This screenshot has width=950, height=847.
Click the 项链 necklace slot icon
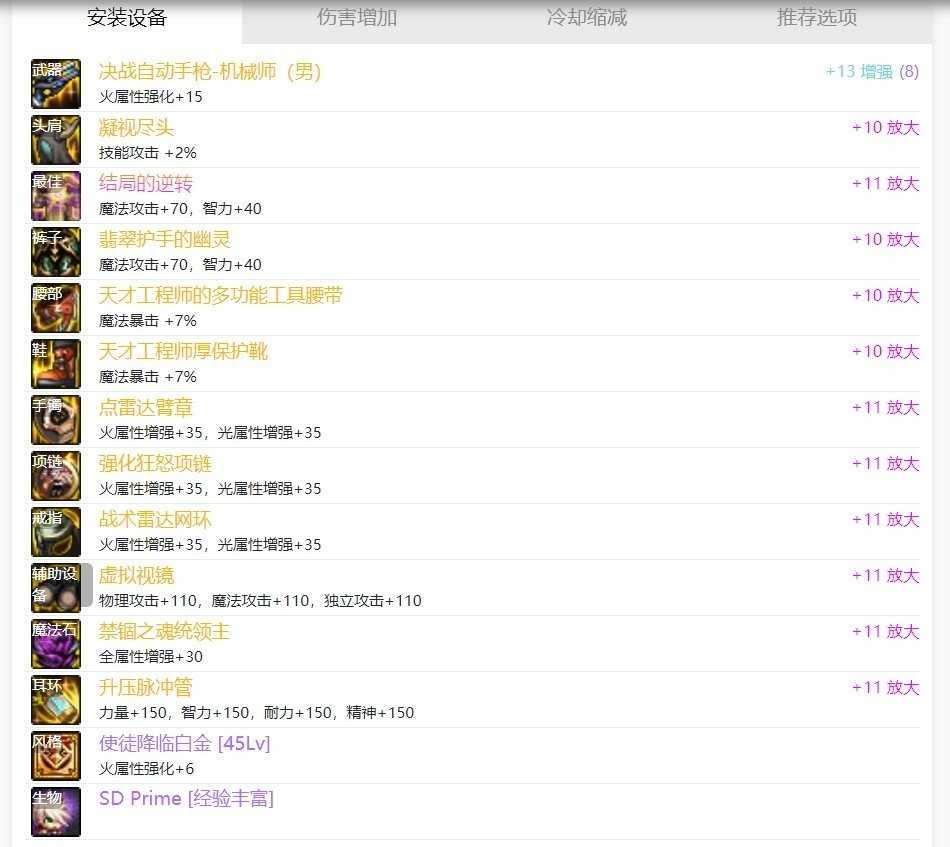(x=56, y=476)
